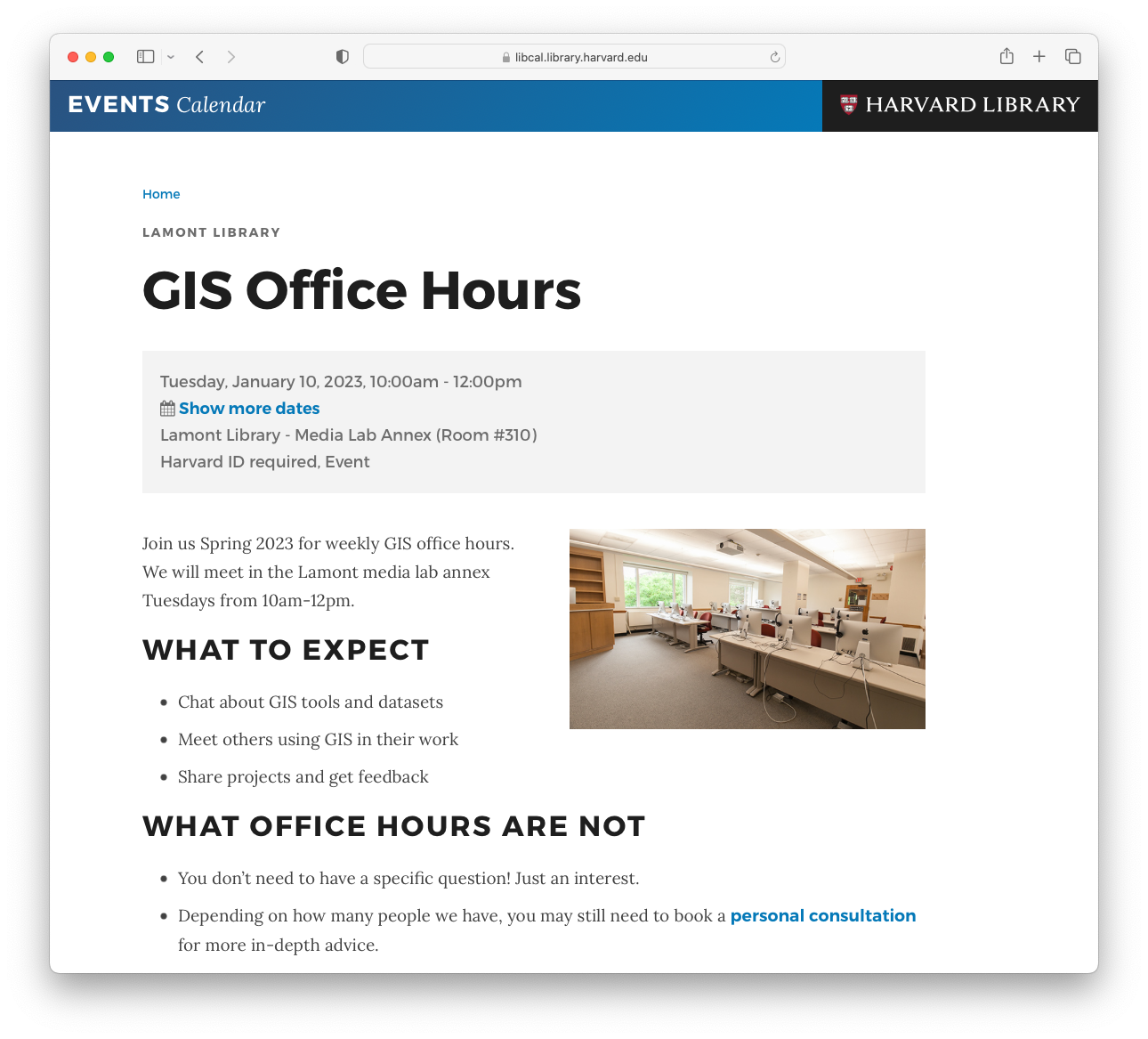
Task: Minimize the Safari window with yellow button
Action: tap(91, 57)
